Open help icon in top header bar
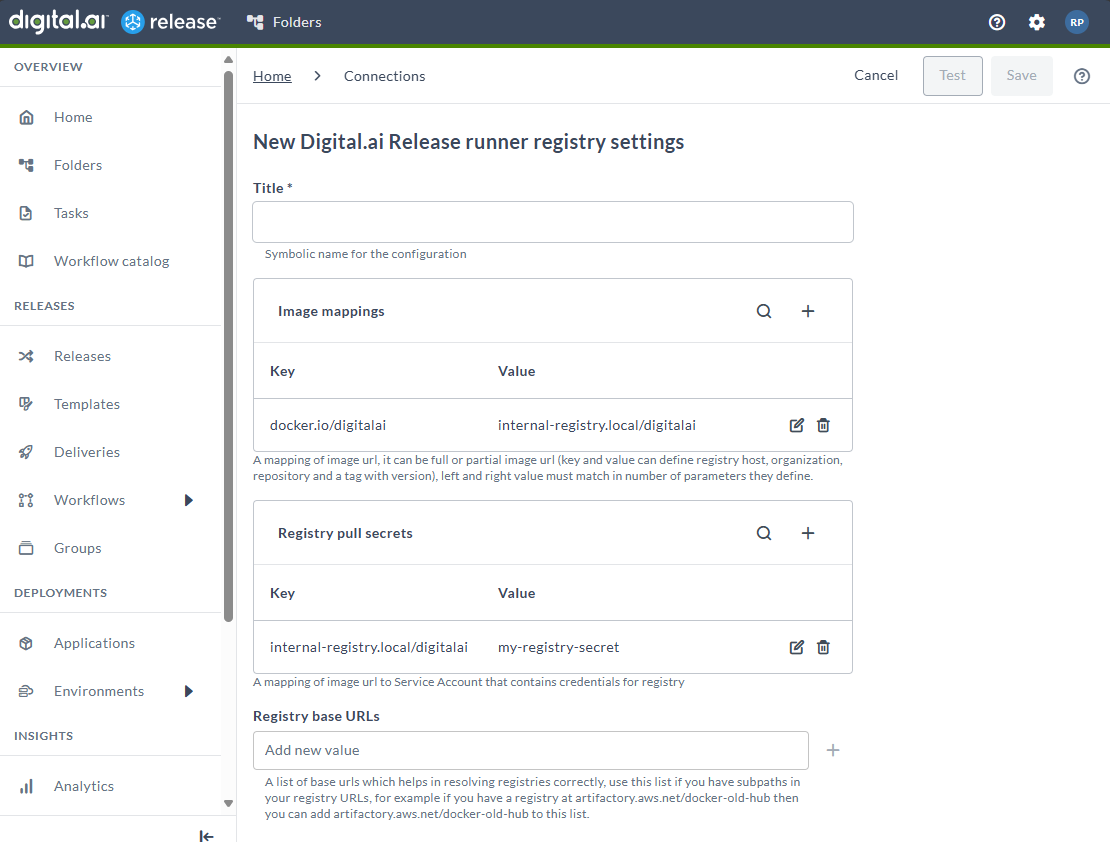Viewport: 1110px width, 842px height. click(997, 22)
